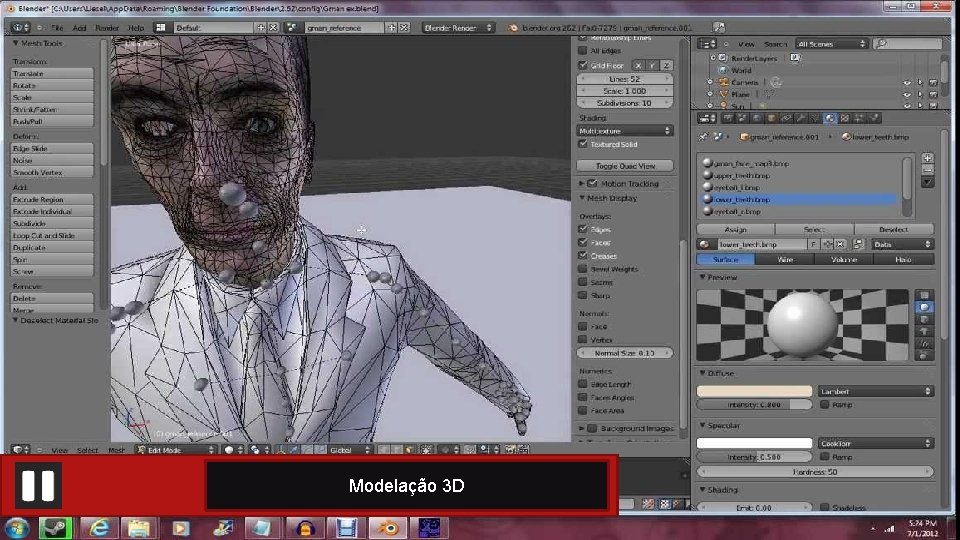Click the Camera object icon in outliner
The height and width of the screenshot is (540, 960).
(724, 82)
